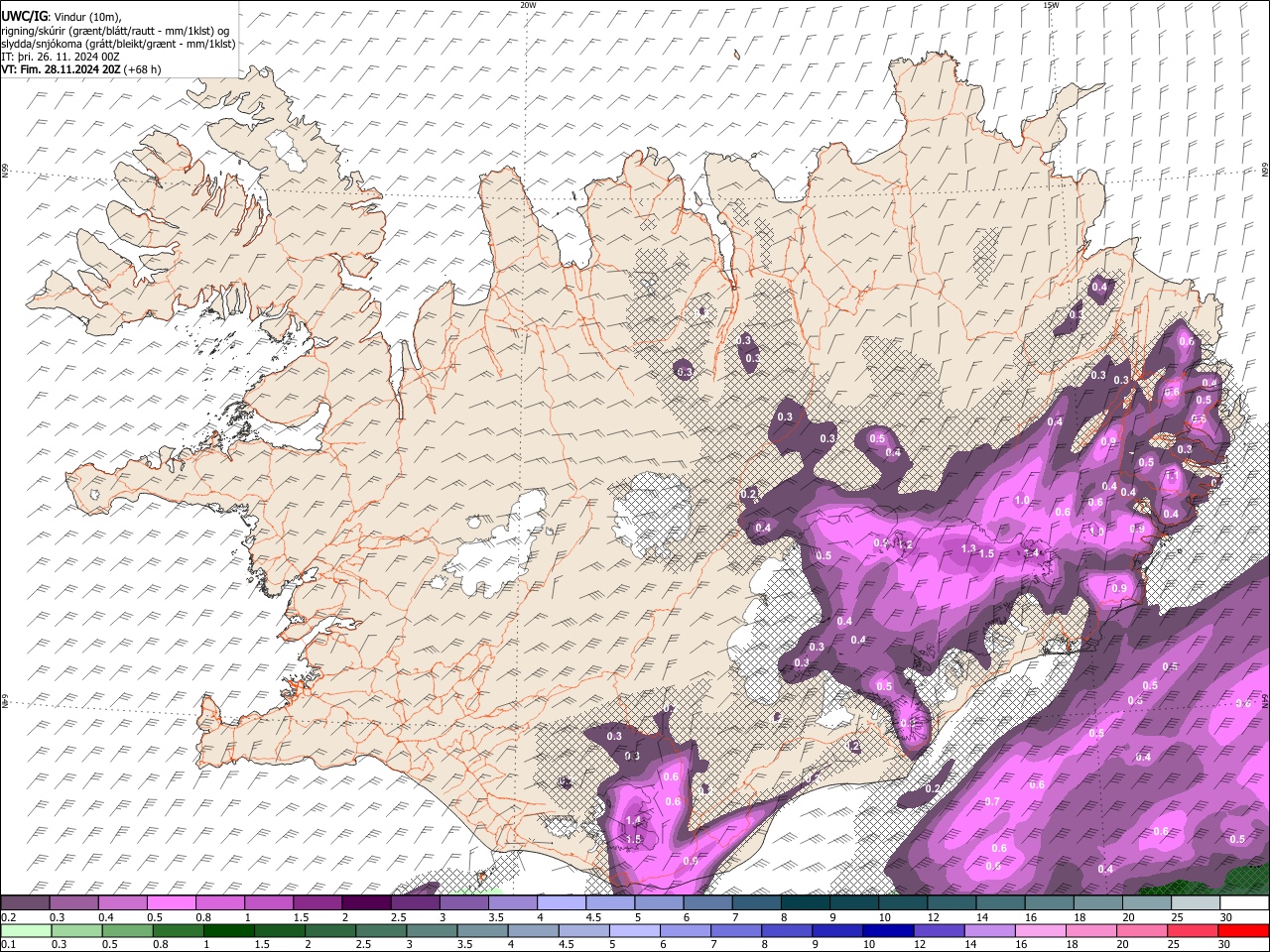Select the top row legend swatch labeled 12
The width and height of the screenshot is (1270, 952).
[x=952, y=902]
